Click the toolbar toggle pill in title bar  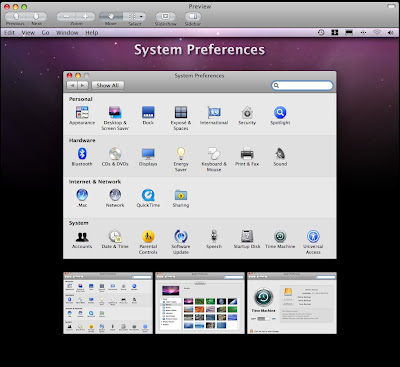(x=391, y=6)
